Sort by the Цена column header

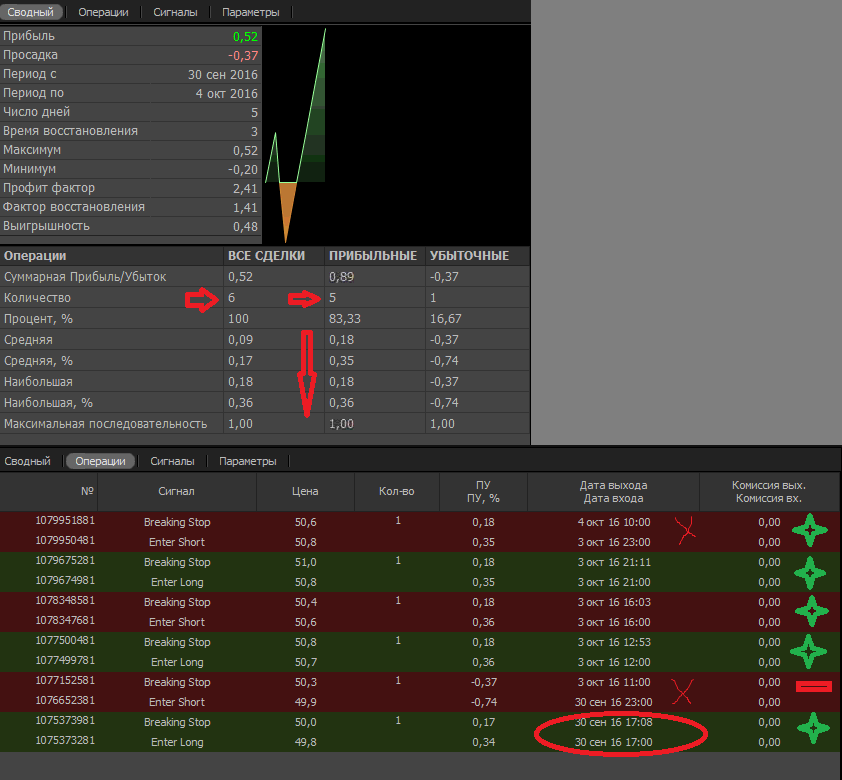click(305, 491)
